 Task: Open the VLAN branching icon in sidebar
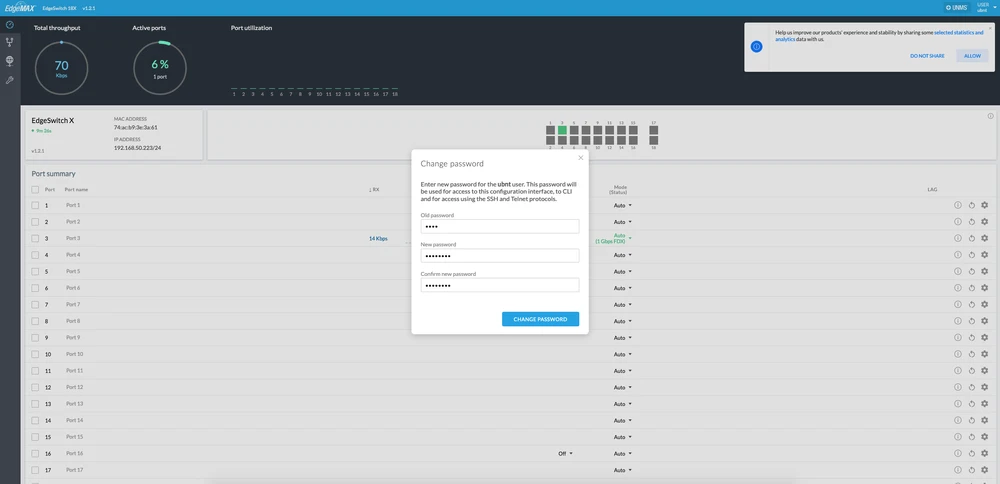(x=9, y=42)
